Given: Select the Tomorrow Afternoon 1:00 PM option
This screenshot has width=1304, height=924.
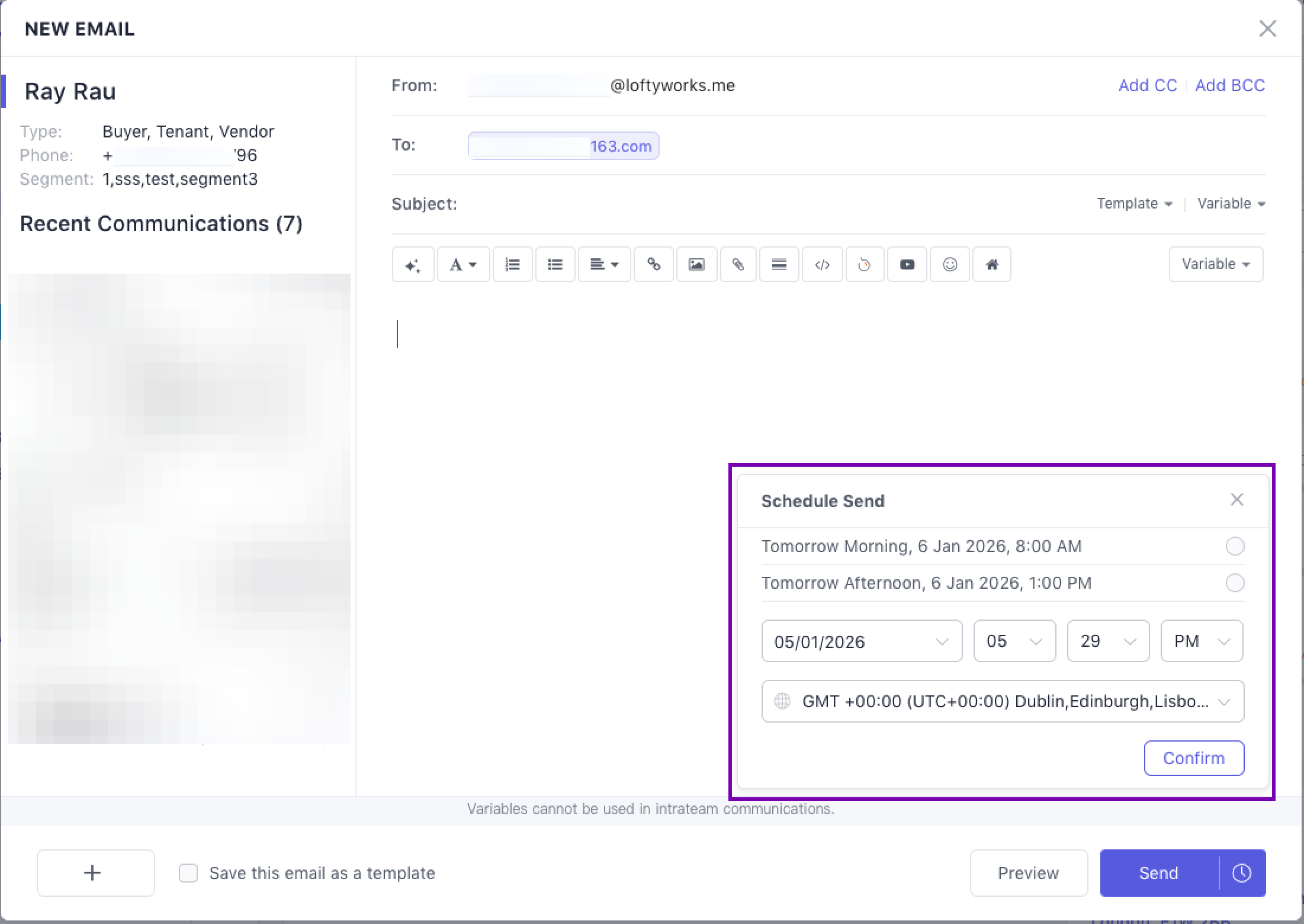Looking at the screenshot, I should pyautogui.click(x=1235, y=583).
